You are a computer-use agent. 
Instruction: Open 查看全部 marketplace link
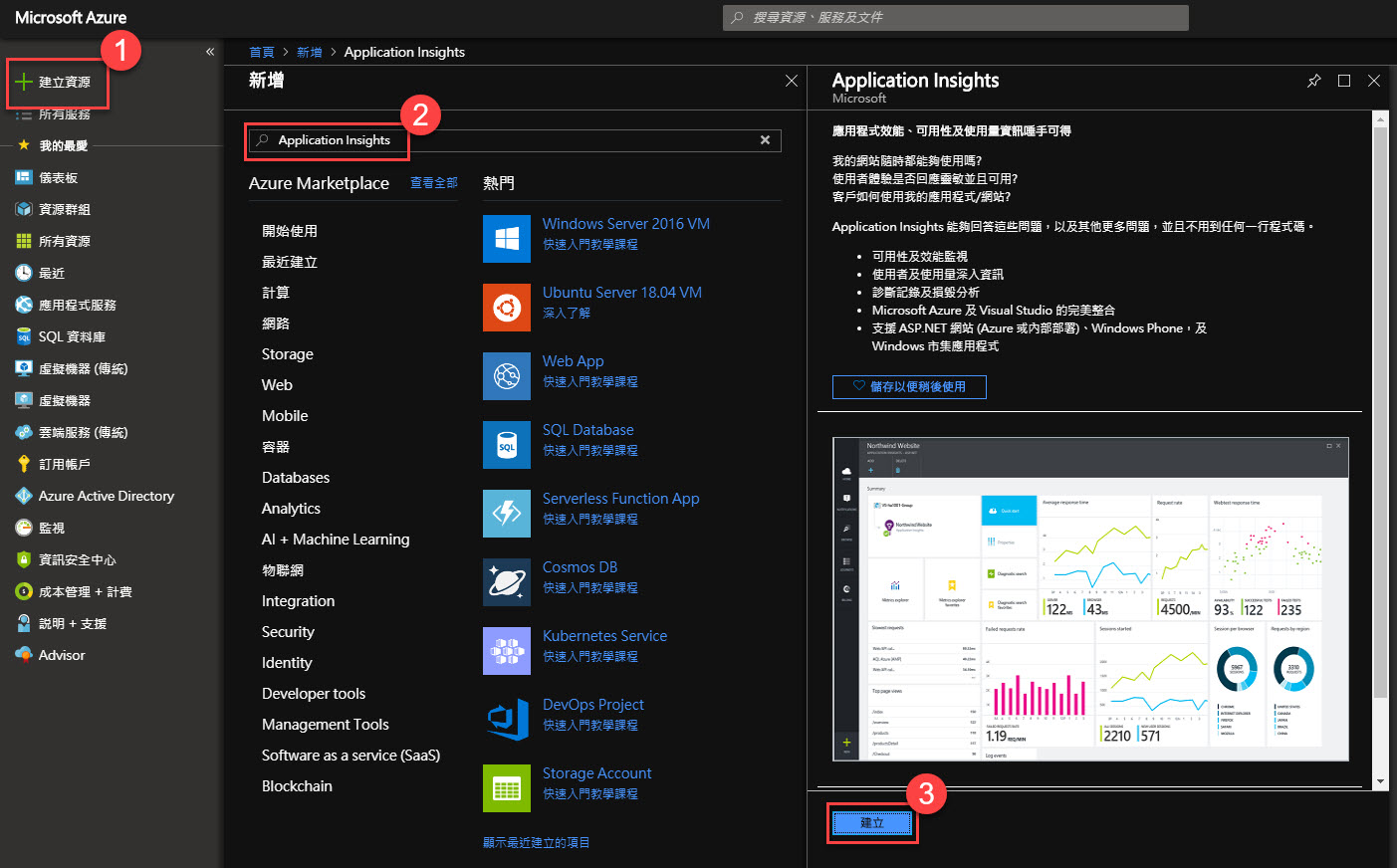point(434,183)
